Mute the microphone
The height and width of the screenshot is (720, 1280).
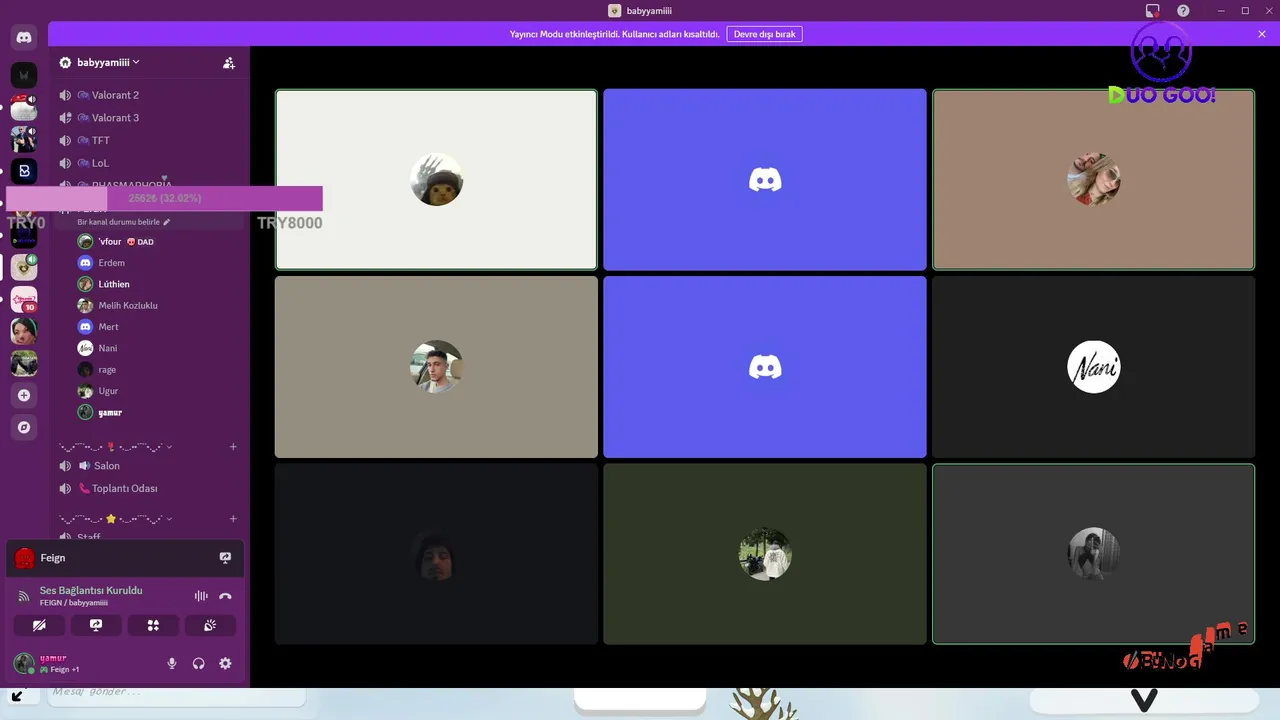pos(172,663)
